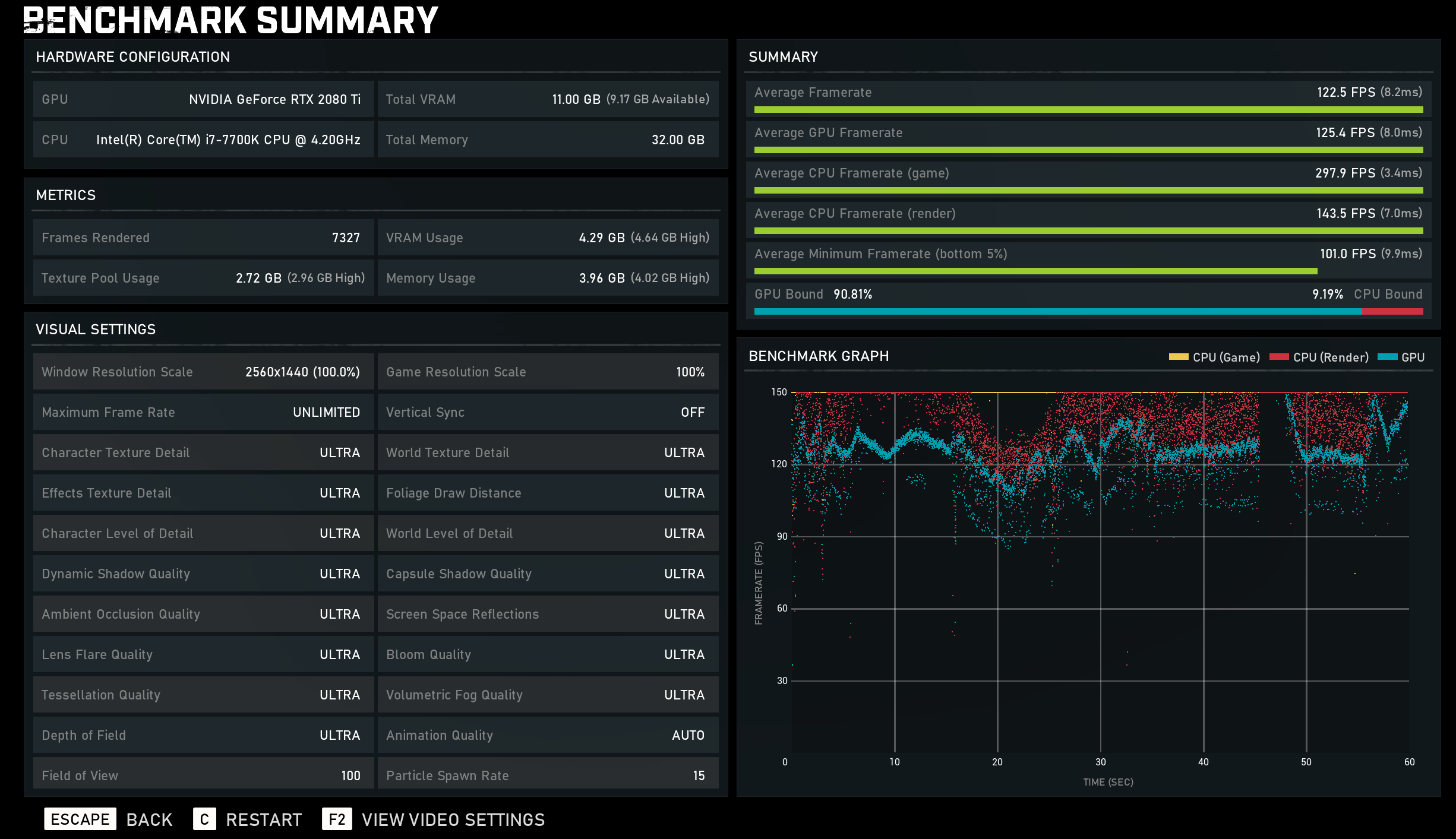Click the Field of View 100 row
This screenshot has width=1456, height=839.
tap(203, 775)
